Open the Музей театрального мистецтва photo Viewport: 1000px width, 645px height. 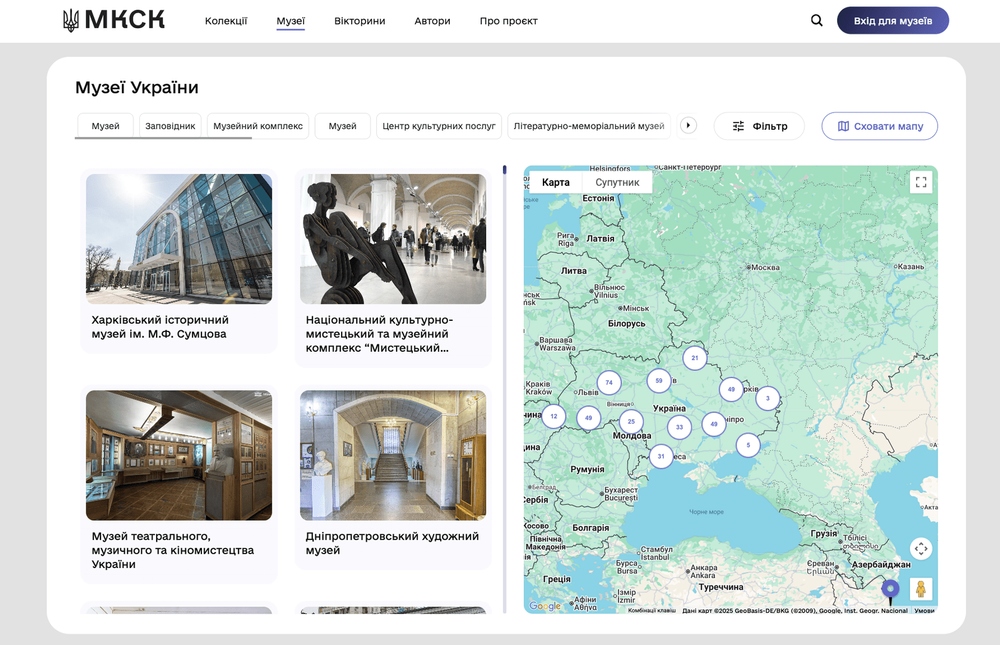click(179, 455)
